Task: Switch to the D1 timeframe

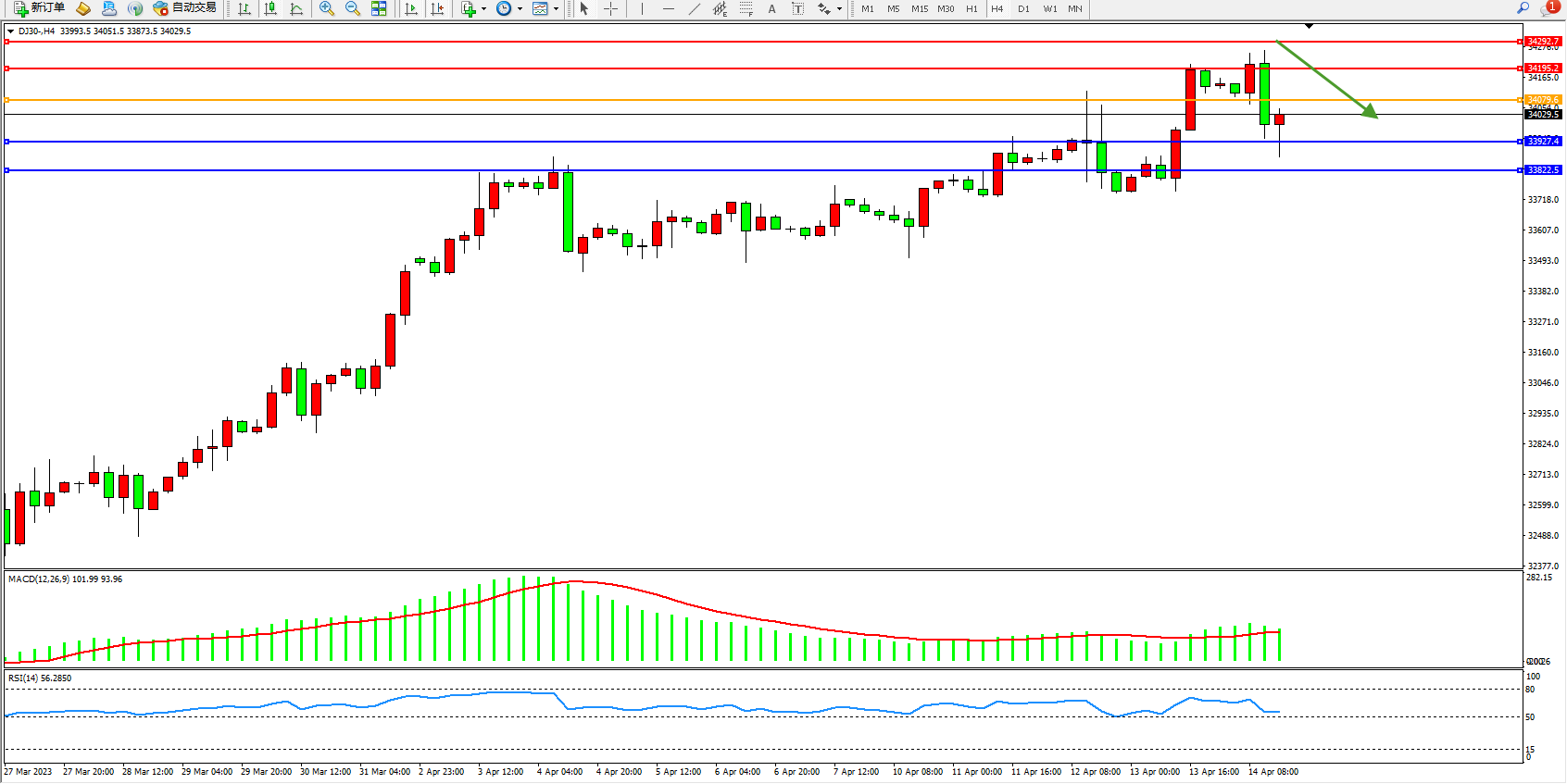Action: [x=1023, y=8]
